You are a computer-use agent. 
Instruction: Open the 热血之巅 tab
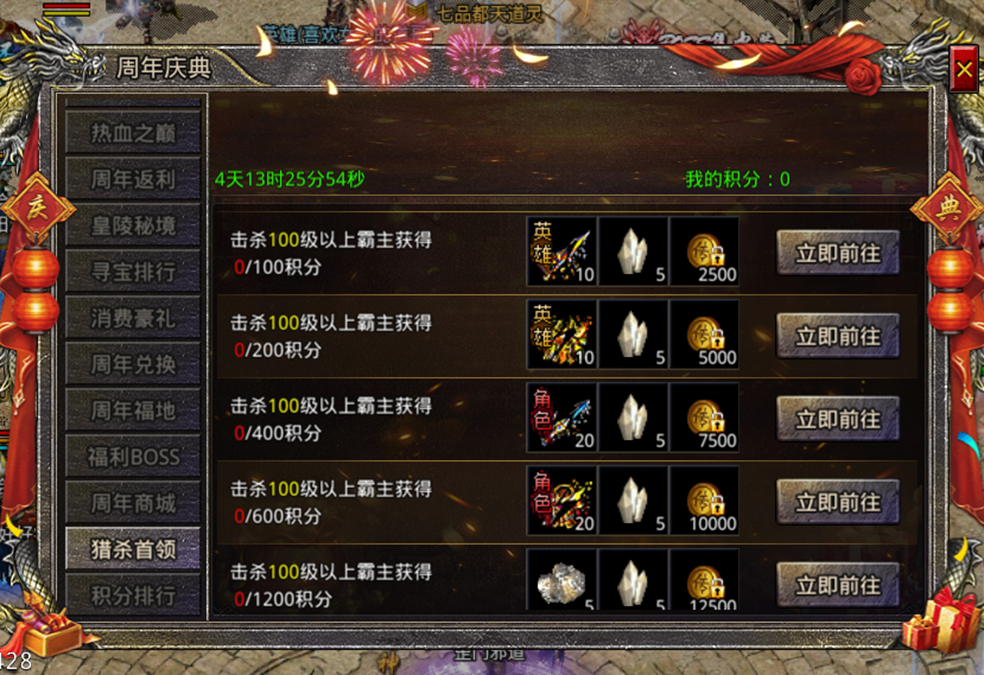(133, 132)
